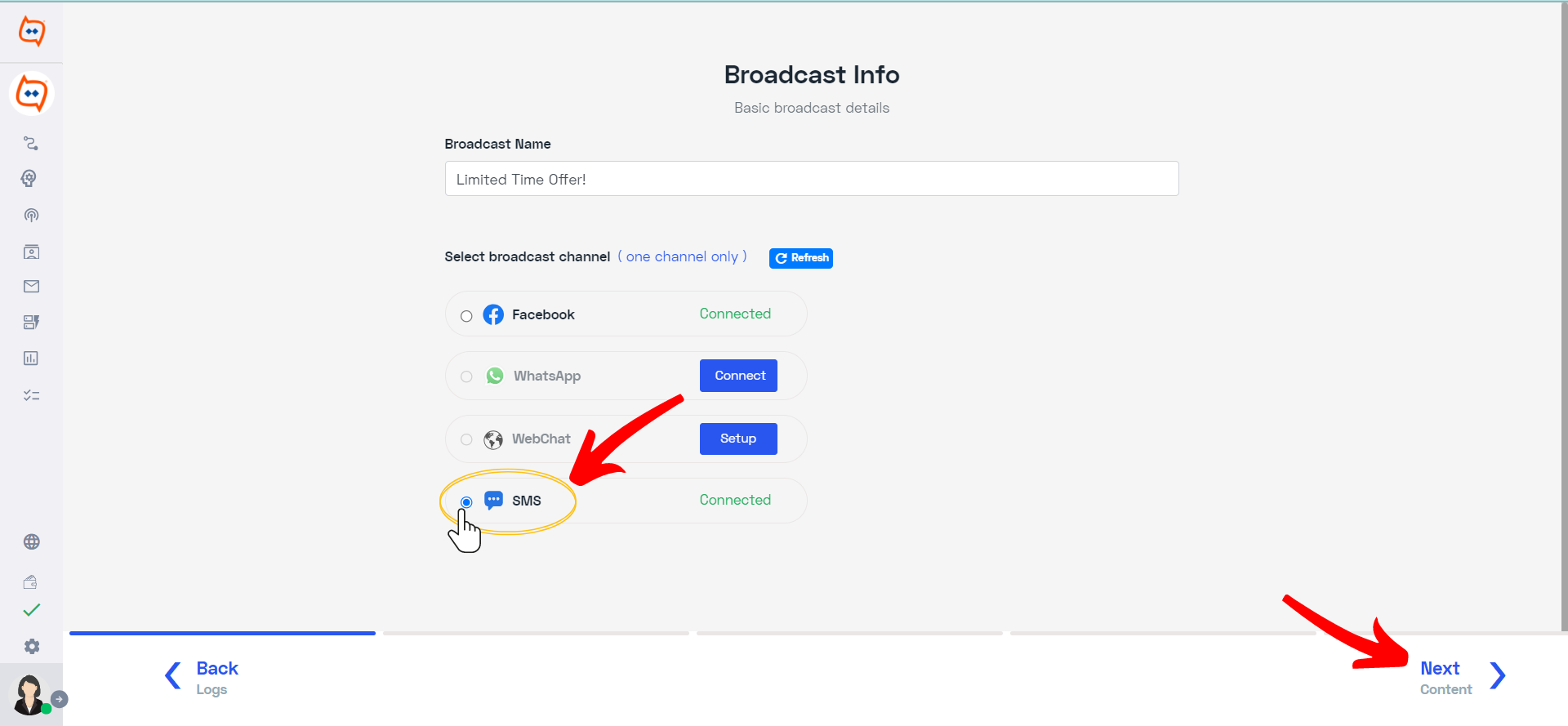
Task: Click the left chevron beside Back
Action: (172, 675)
